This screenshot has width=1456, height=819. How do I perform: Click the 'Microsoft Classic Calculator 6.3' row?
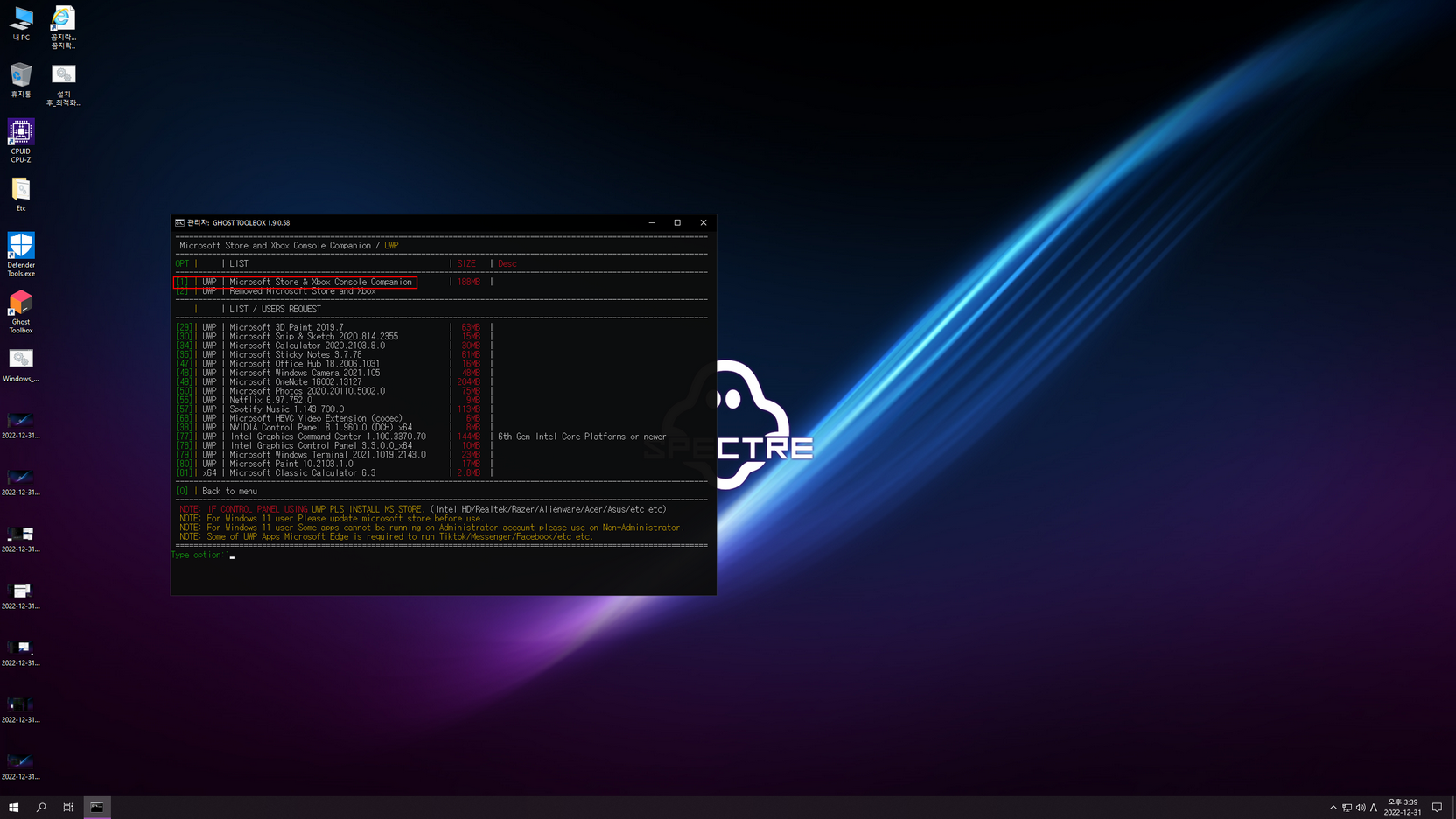tap(335, 473)
